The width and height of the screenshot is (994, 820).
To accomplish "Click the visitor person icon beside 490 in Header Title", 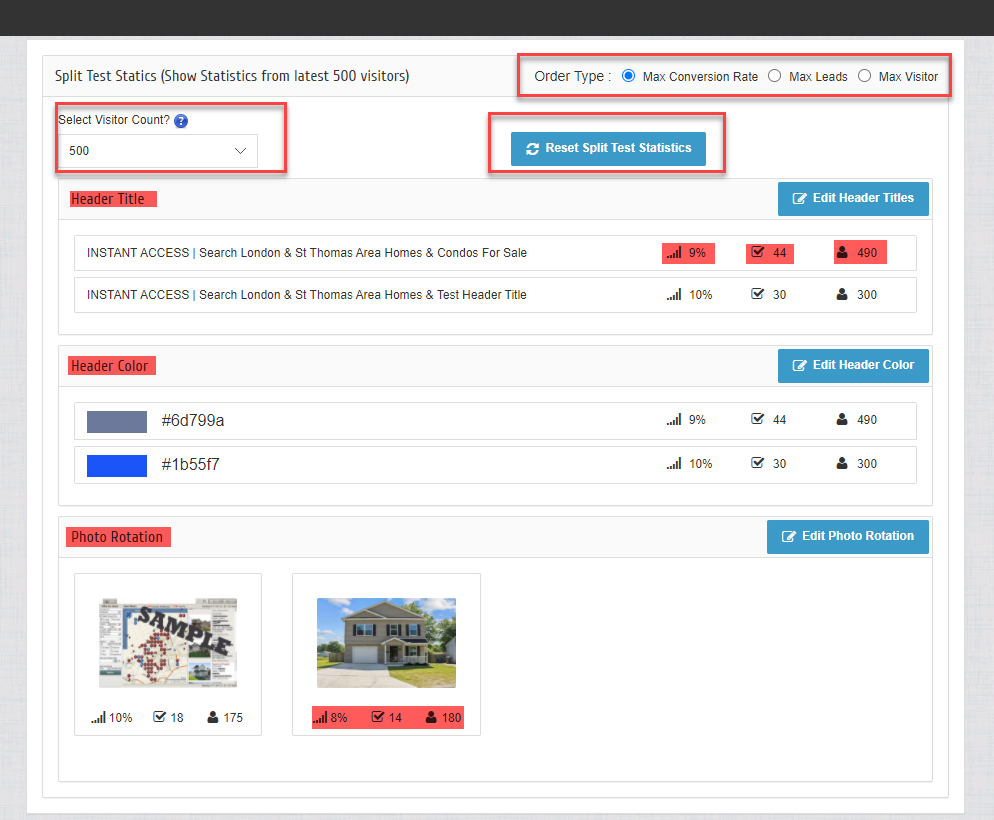I will click(843, 253).
